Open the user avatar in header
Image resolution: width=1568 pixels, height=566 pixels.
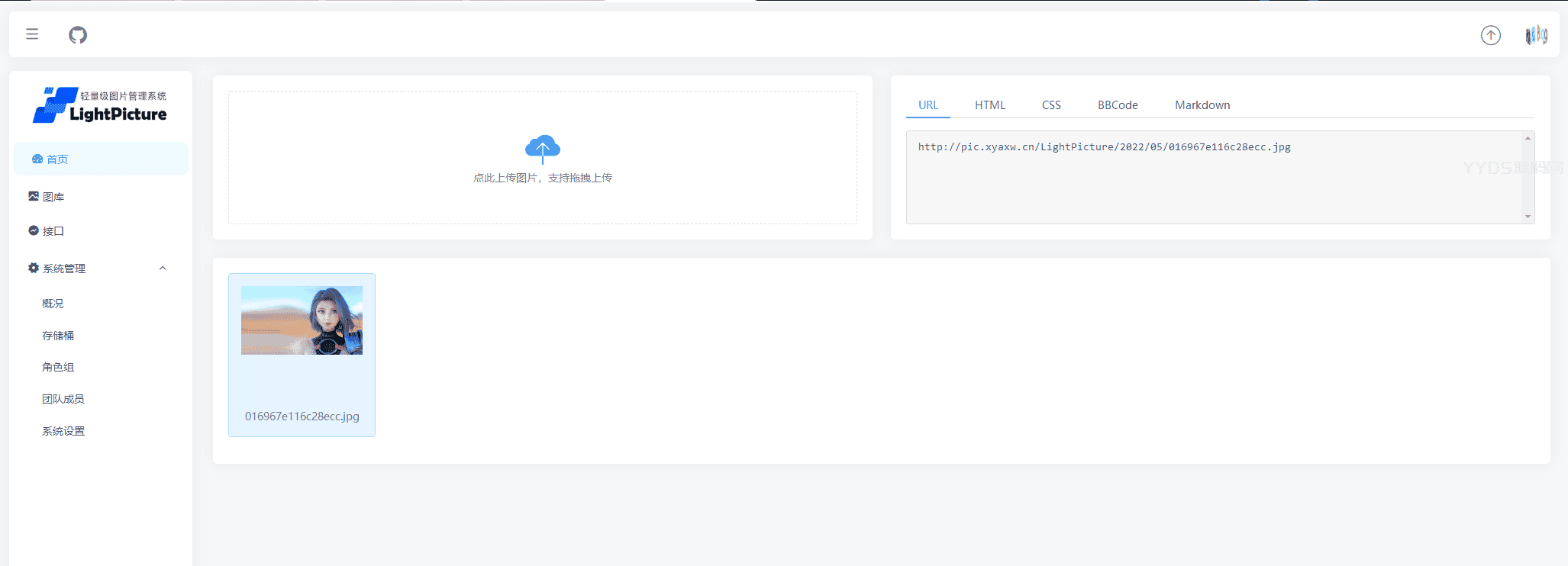coord(1536,35)
